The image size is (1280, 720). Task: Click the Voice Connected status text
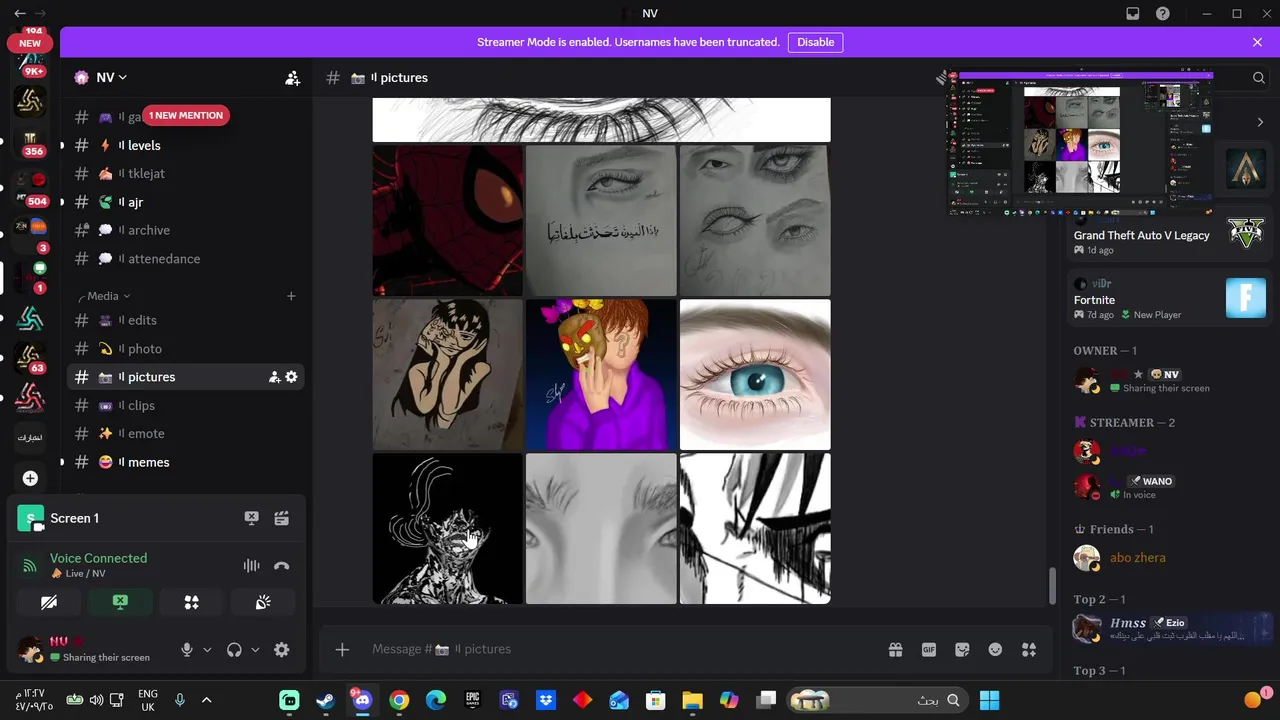98,558
